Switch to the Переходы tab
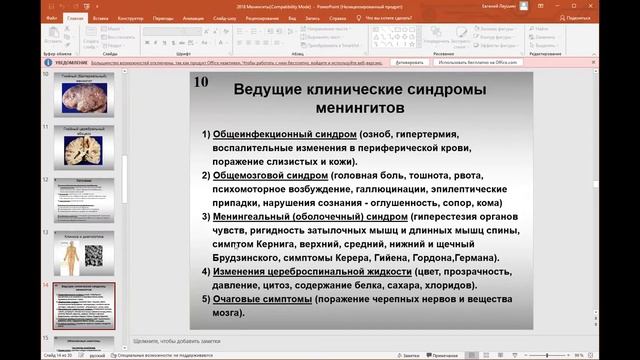 (x=163, y=18)
